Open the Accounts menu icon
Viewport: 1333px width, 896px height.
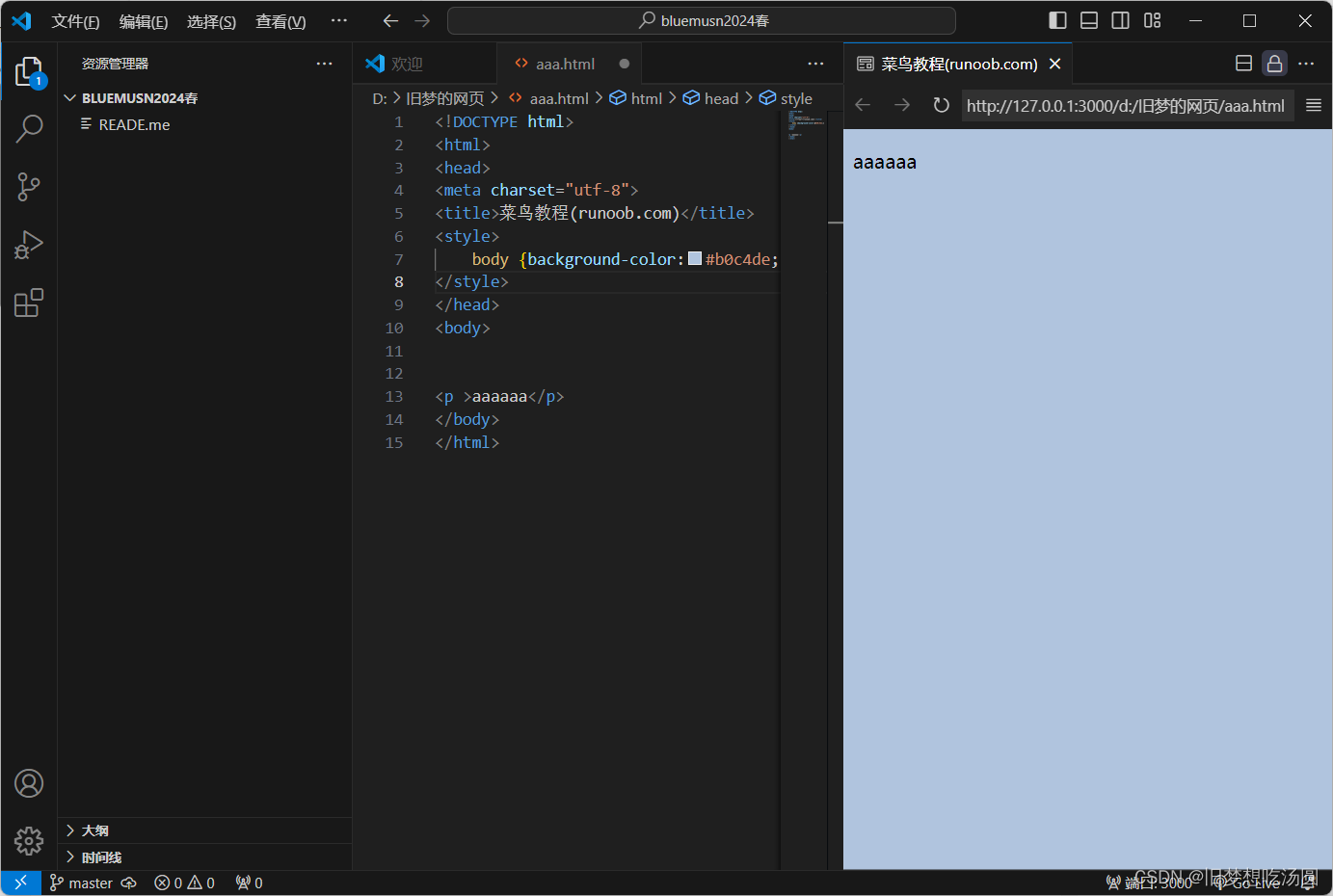point(29,783)
